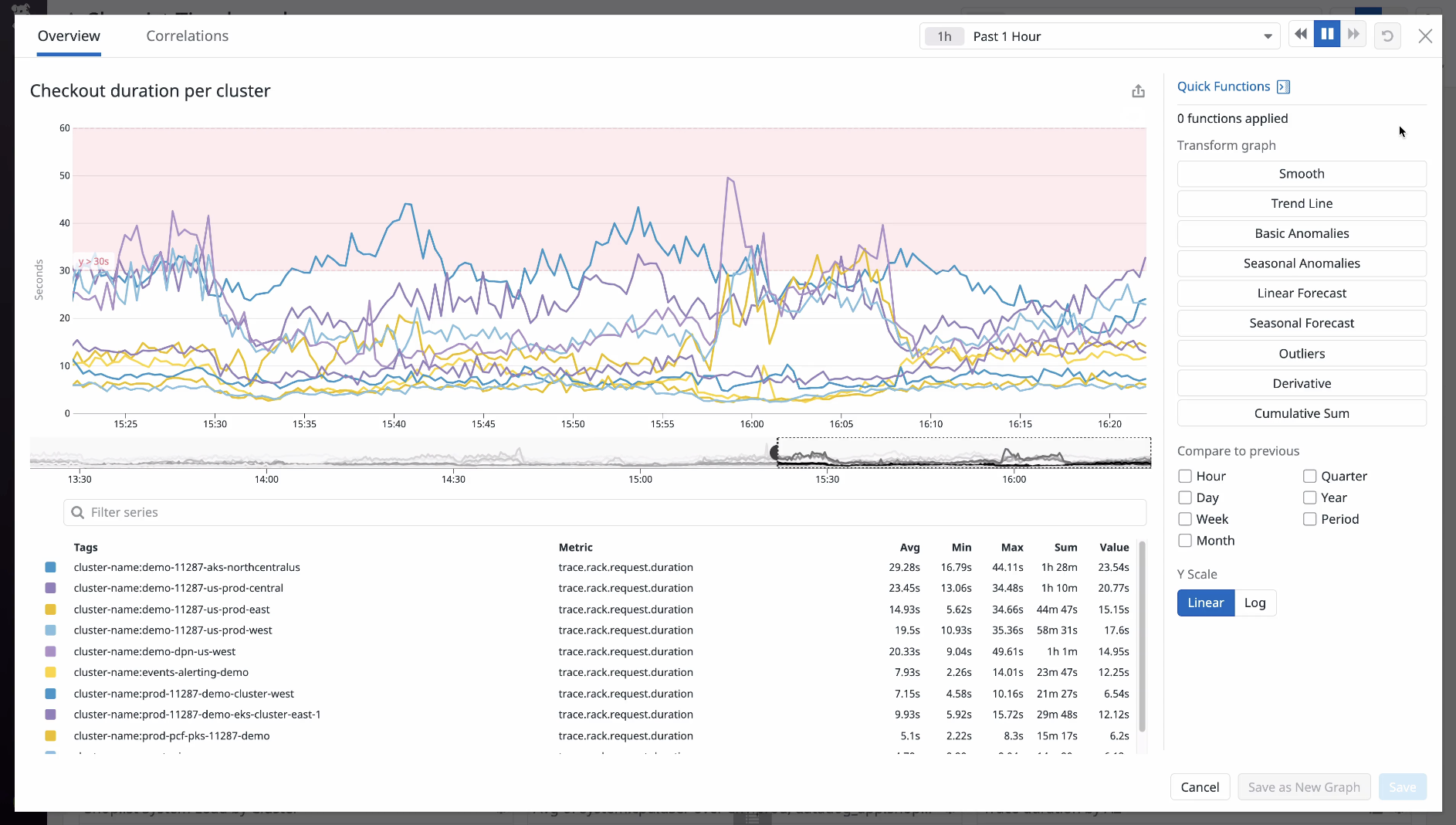
Task: Click the demo-dpn-us-west series color swatch
Action: tap(50, 651)
